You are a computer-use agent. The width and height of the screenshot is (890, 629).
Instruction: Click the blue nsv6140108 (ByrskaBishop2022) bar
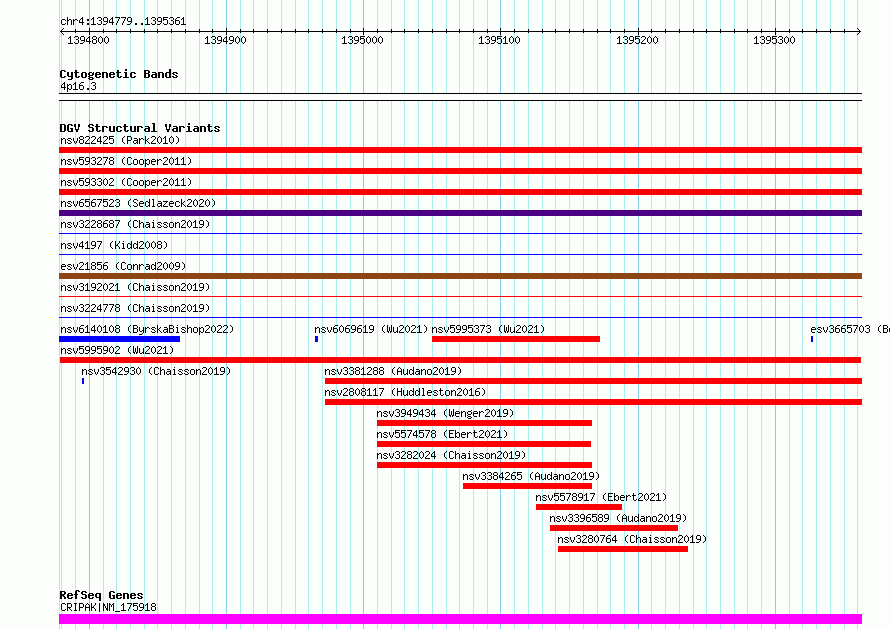click(120, 339)
